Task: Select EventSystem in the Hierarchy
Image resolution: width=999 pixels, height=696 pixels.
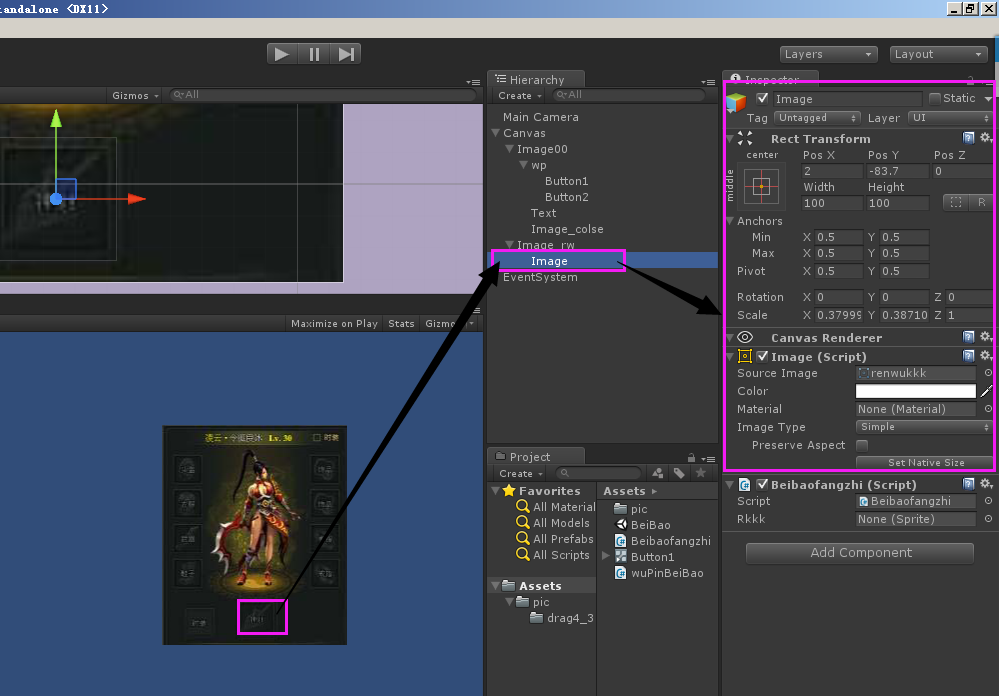Action: click(x=540, y=277)
